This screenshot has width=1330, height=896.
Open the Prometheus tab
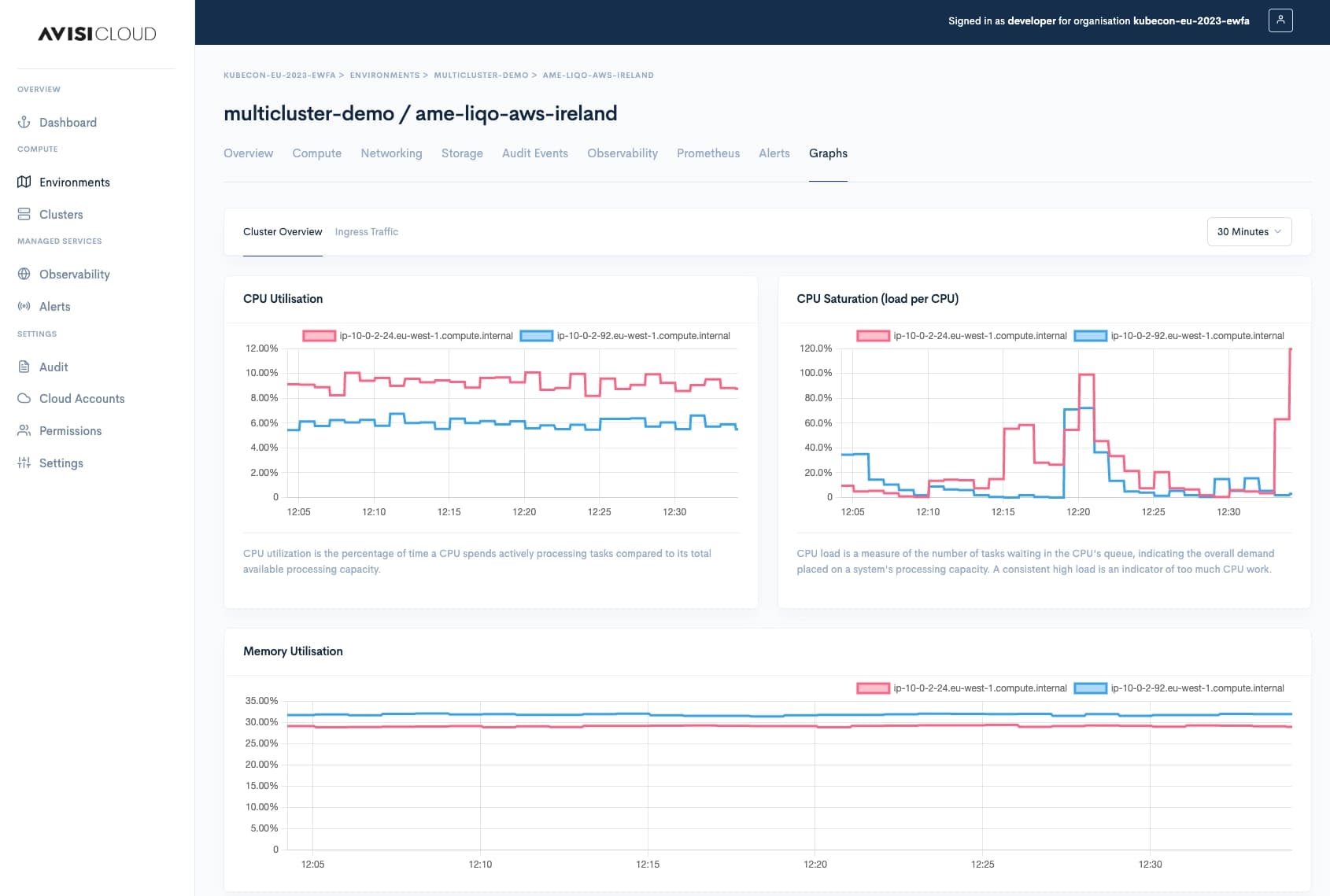[x=707, y=153]
